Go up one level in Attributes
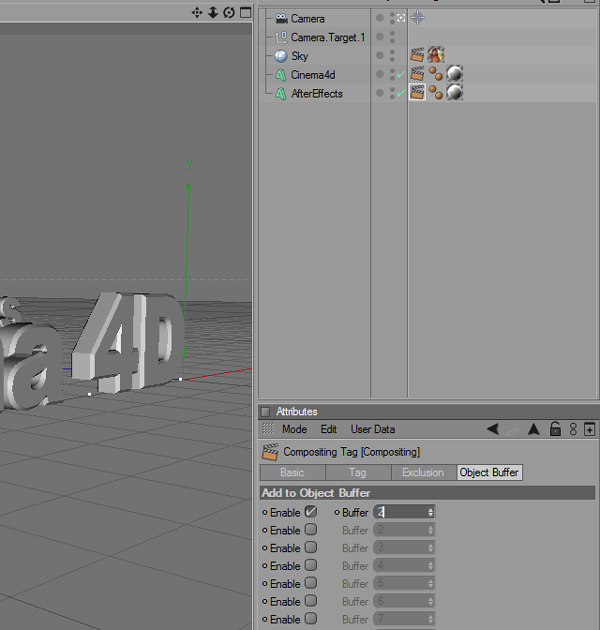The height and width of the screenshot is (630, 600). (x=534, y=429)
